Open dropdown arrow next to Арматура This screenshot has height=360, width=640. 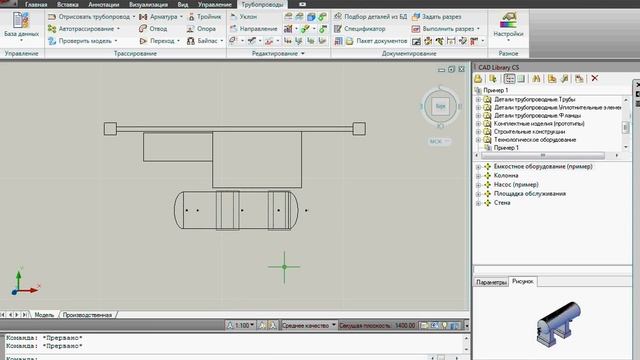(182, 17)
